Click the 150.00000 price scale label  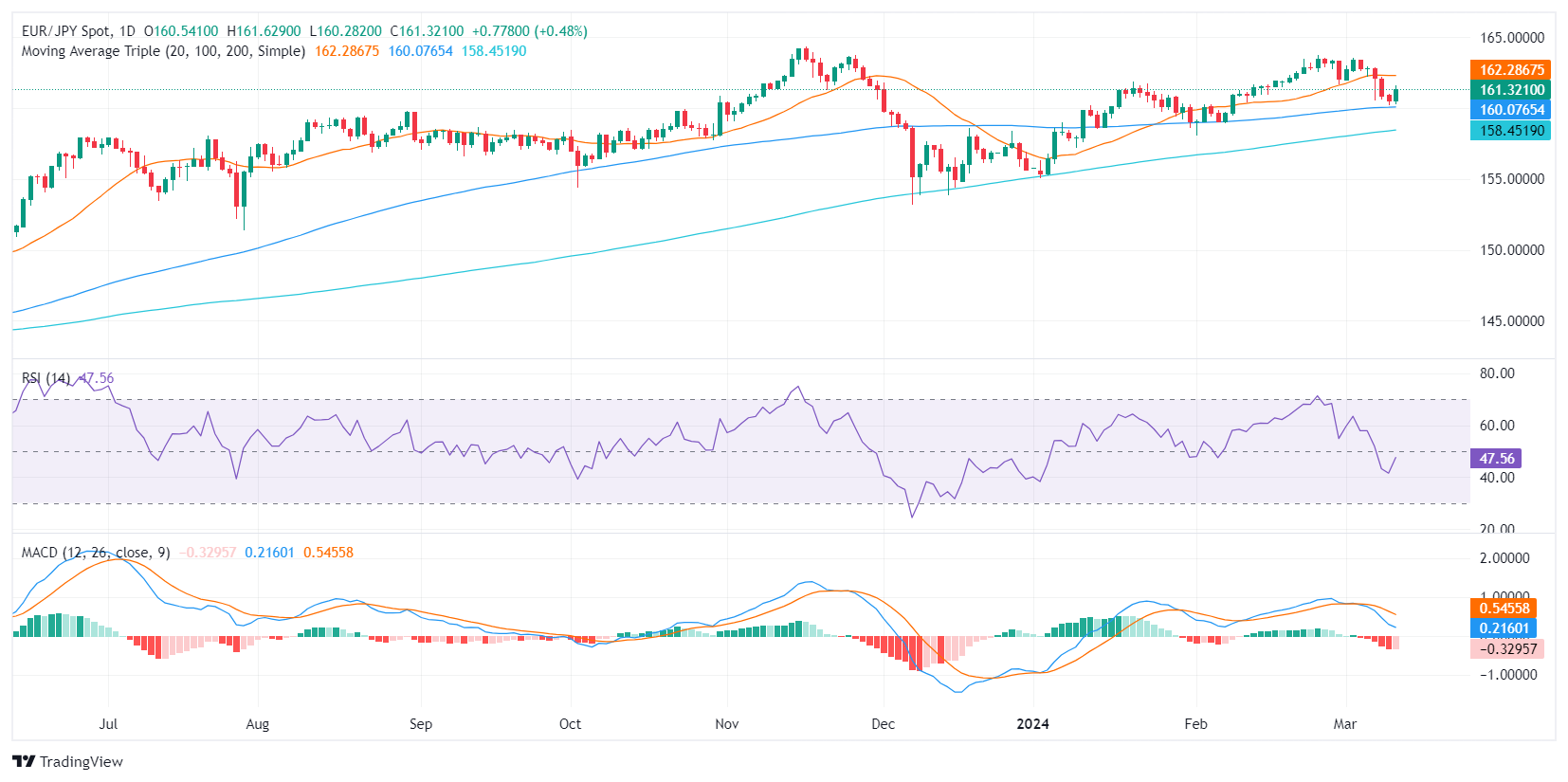point(1512,250)
